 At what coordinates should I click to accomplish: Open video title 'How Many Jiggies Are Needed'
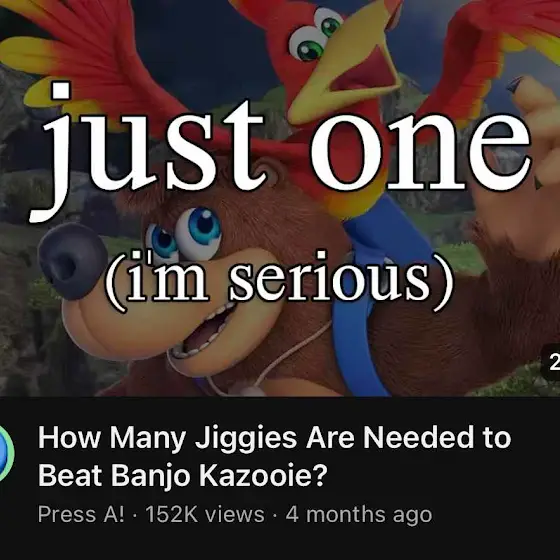274,456
